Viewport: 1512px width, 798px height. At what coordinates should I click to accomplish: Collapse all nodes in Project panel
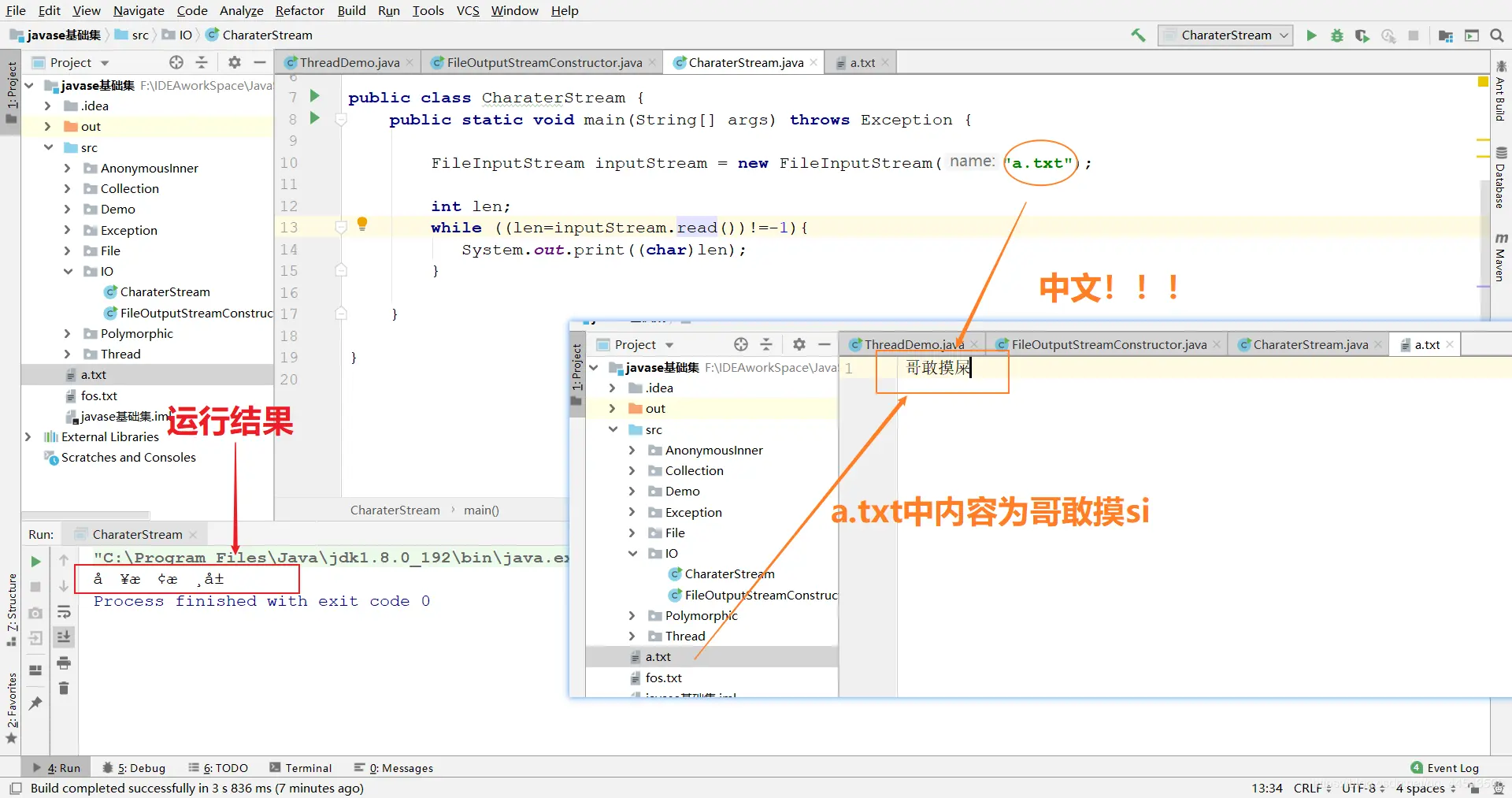tap(202, 62)
